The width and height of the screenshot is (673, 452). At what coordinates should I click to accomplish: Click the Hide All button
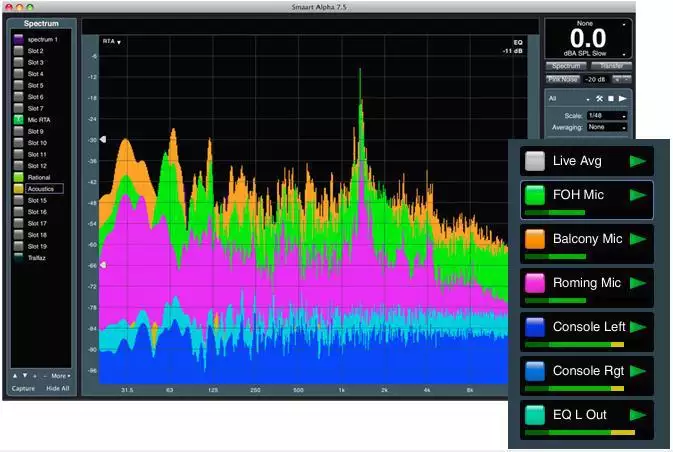[x=58, y=388]
